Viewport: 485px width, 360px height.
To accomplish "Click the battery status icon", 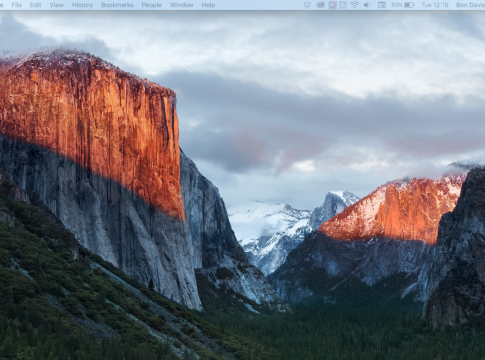I will pos(409,5).
